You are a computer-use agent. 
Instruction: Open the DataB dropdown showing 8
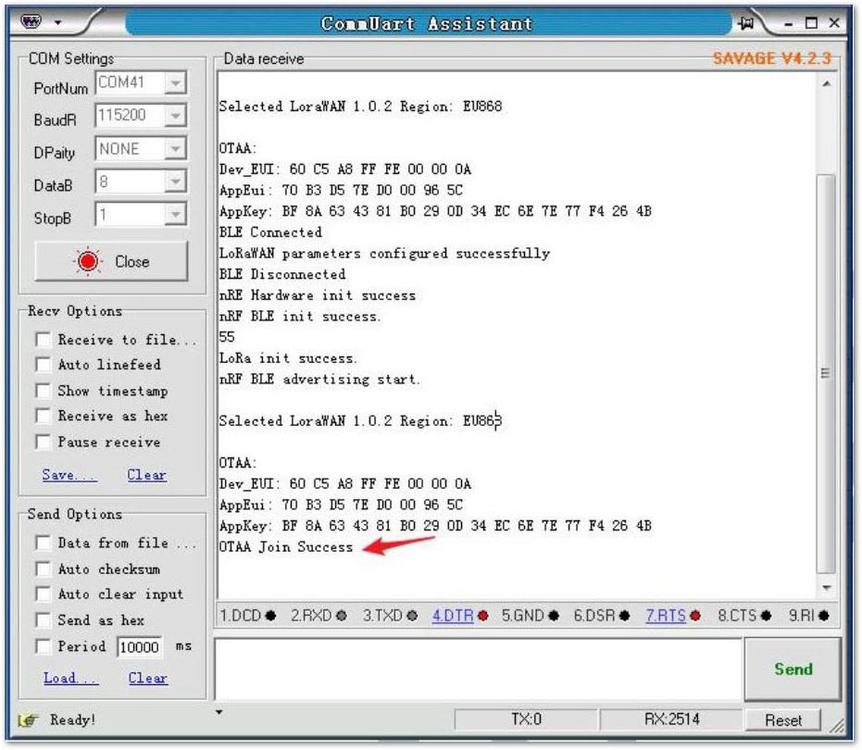point(175,181)
